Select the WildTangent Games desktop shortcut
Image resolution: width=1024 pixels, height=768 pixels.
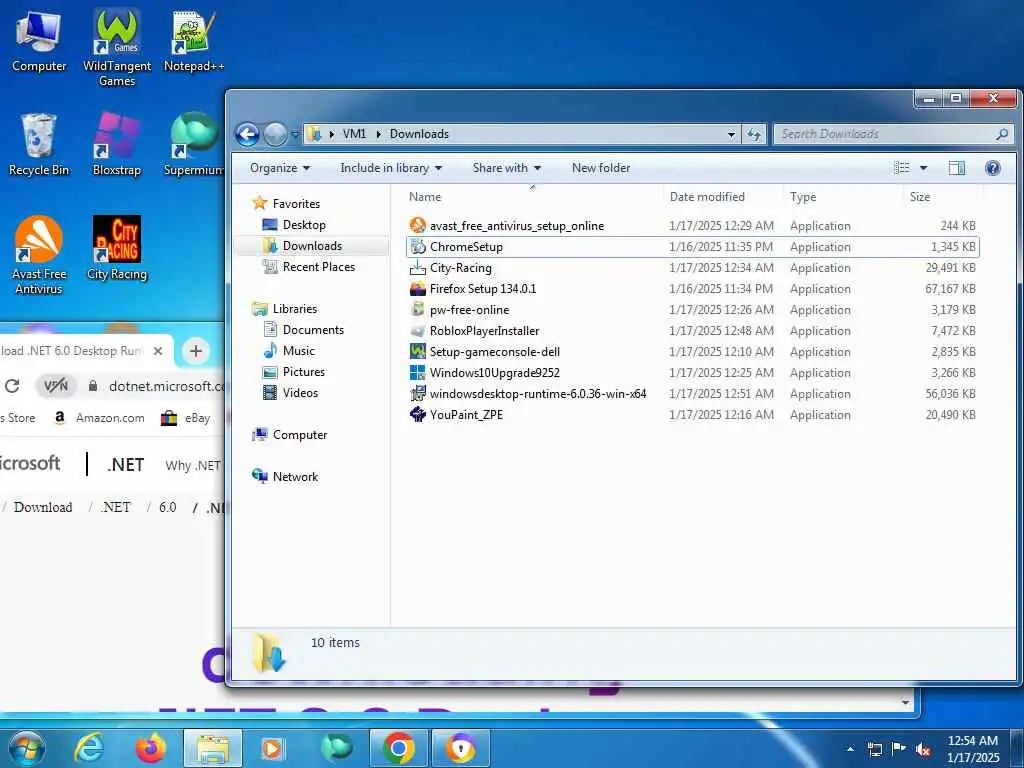coord(117,48)
